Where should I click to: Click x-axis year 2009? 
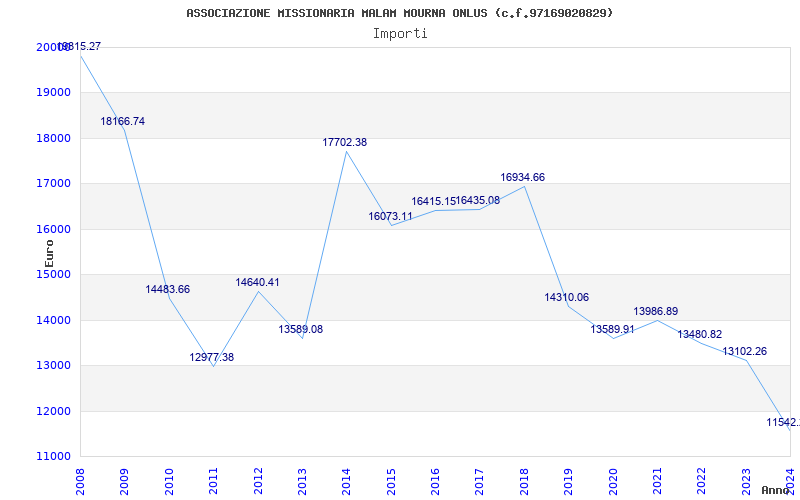125,482
